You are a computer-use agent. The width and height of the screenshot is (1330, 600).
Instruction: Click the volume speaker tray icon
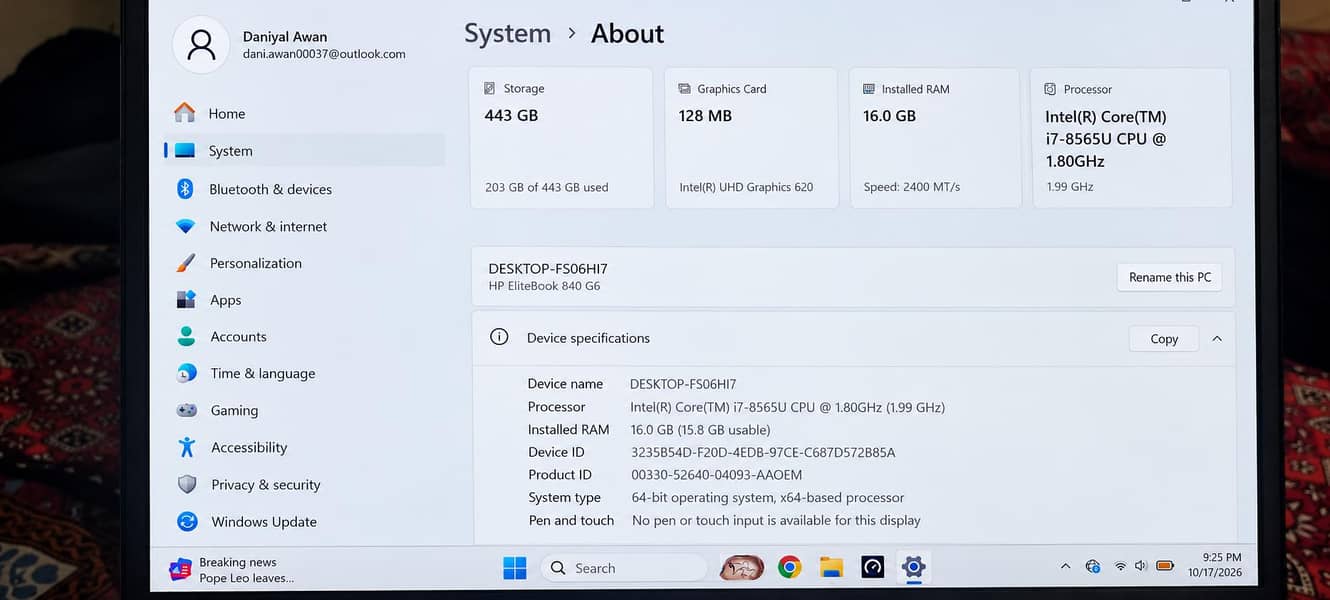1141,567
